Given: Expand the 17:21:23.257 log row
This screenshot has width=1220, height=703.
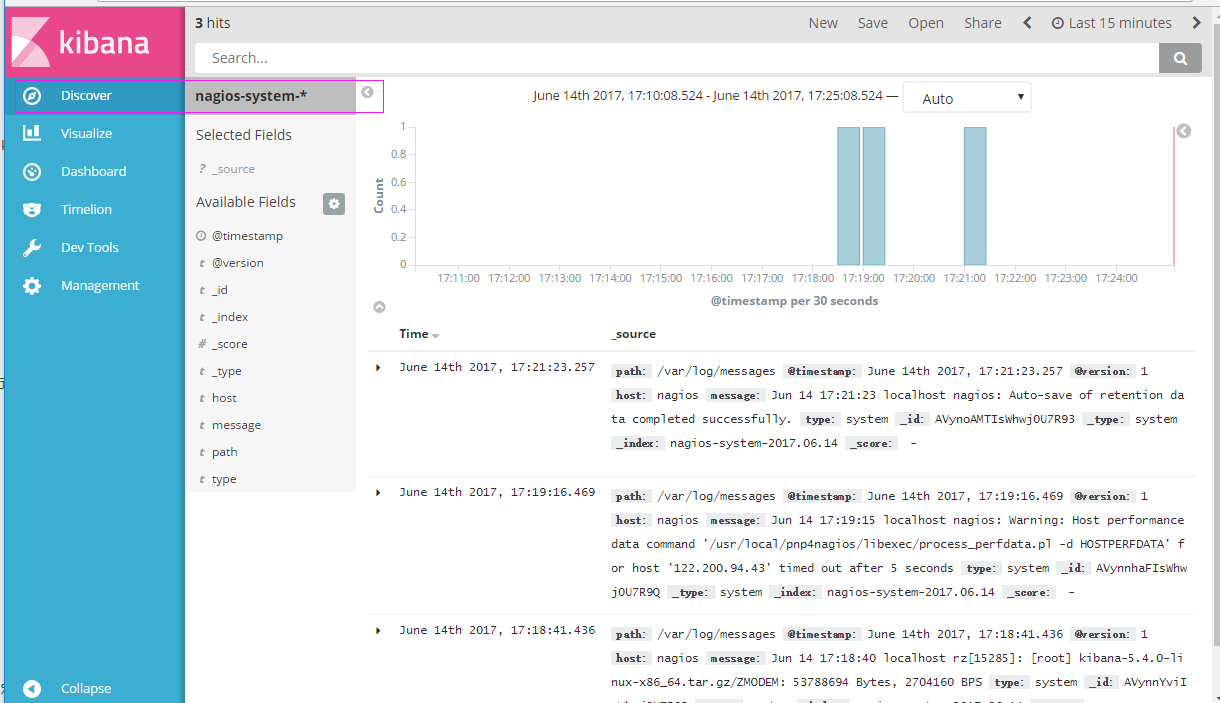Looking at the screenshot, I should coord(378,368).
